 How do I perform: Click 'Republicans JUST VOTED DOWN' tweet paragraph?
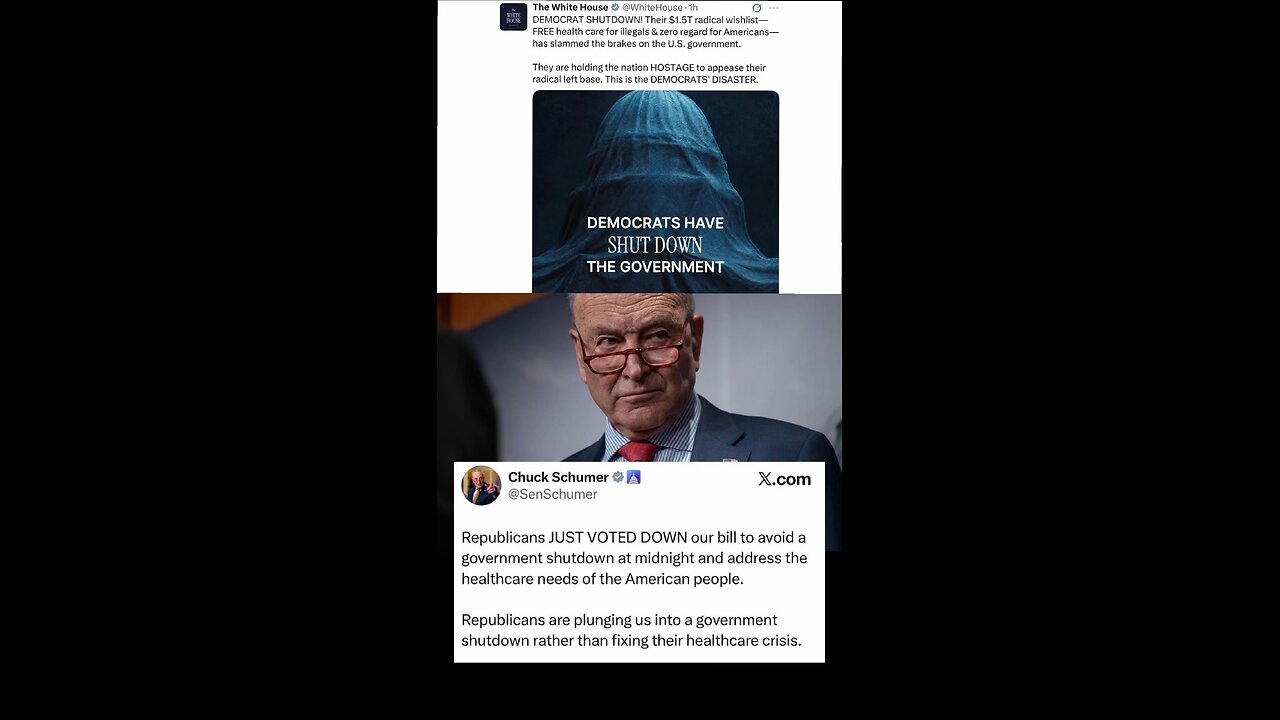click(634, 558)
